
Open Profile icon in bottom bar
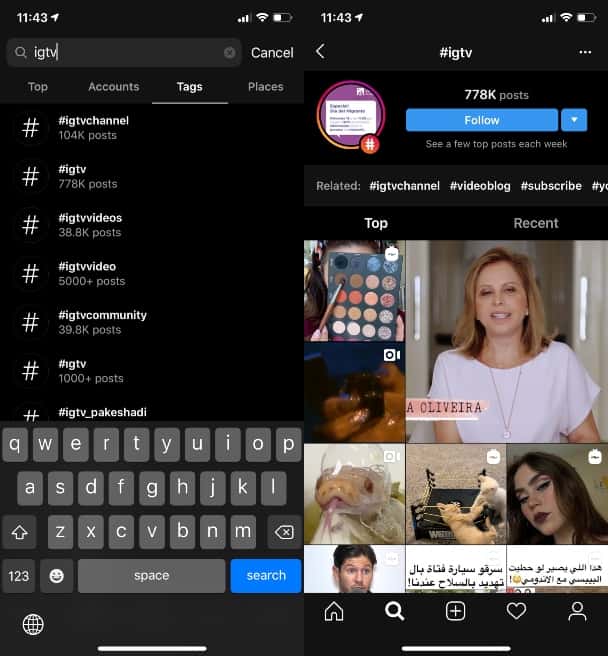tap(577, 612)
